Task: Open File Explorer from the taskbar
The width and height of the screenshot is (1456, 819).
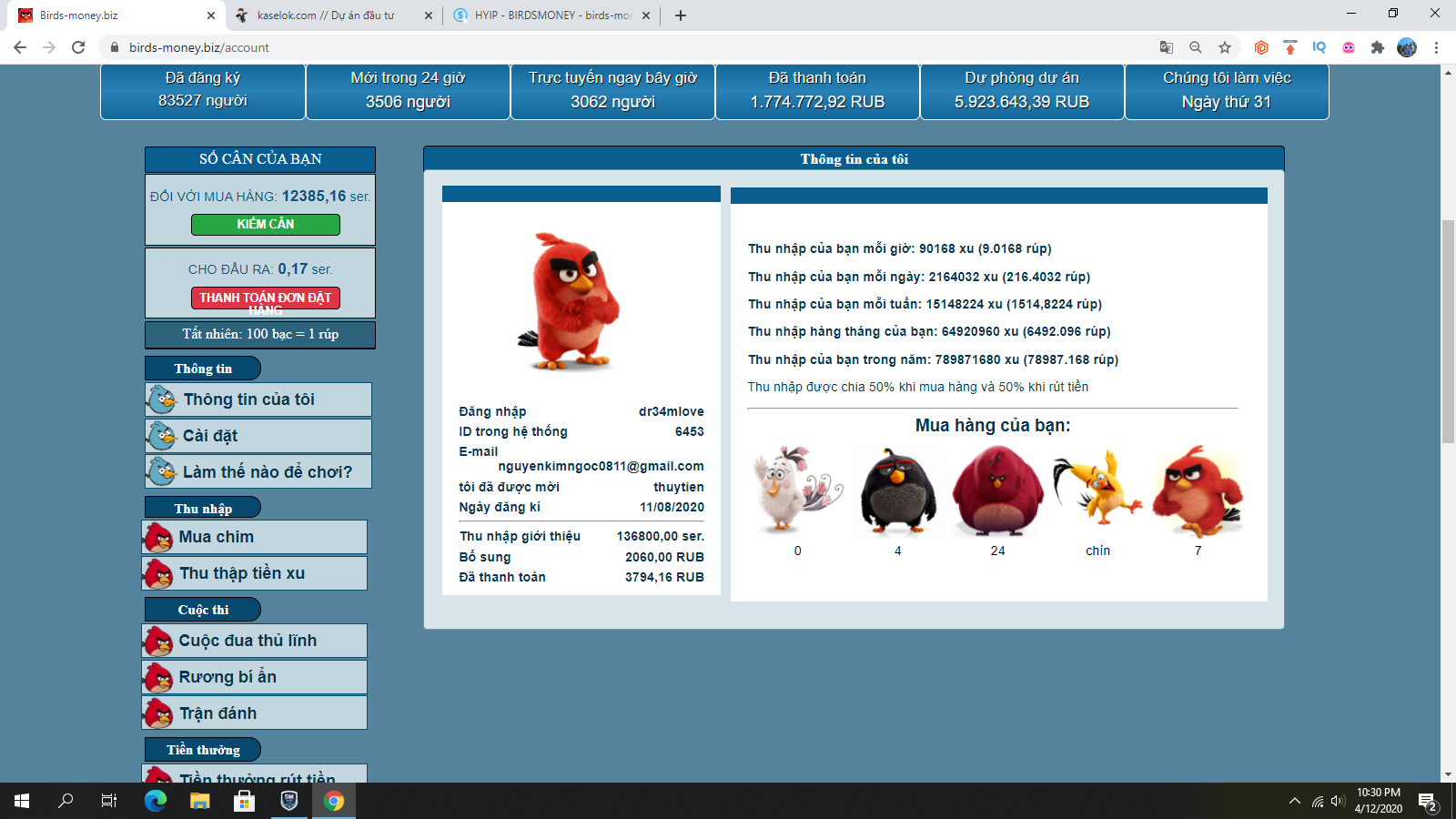Action: 200,801
